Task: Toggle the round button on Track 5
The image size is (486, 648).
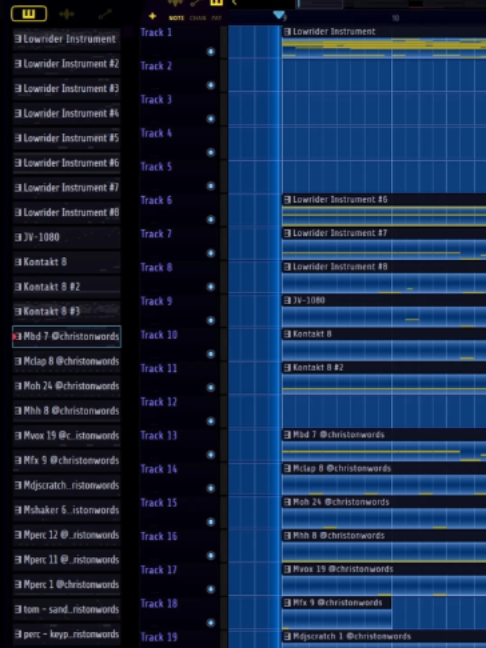Action: pyautogui.click(x=211, y=186)
